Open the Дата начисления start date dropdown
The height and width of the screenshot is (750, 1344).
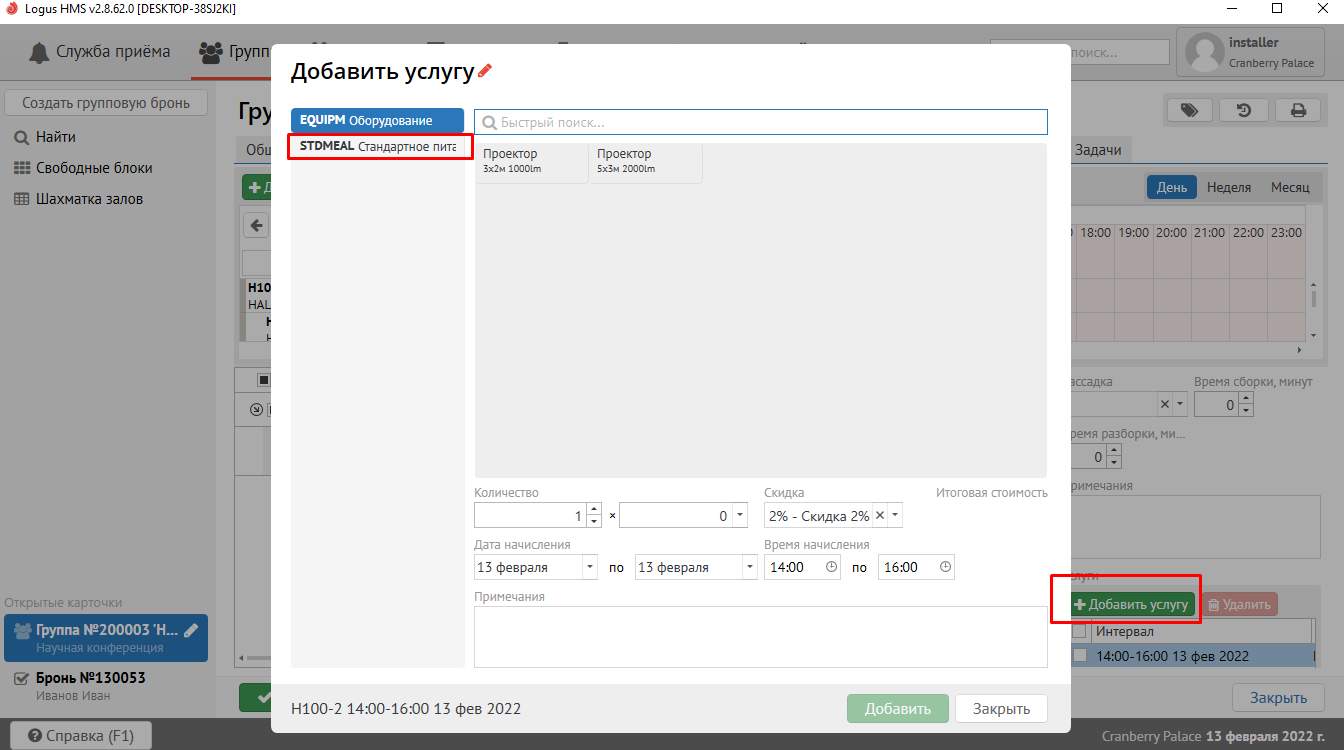(x=590, y=567)
